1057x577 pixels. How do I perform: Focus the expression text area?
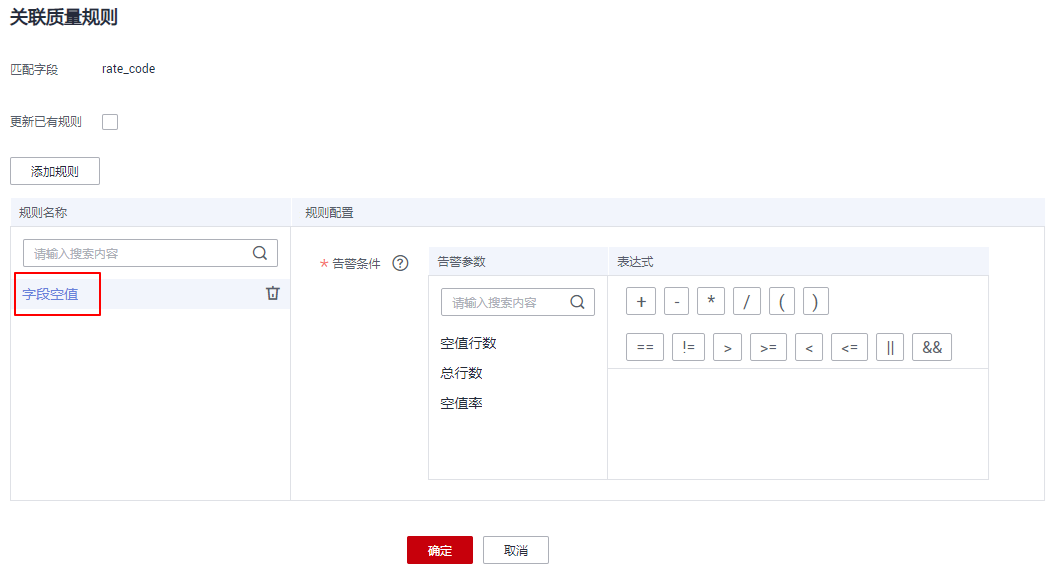797,423
